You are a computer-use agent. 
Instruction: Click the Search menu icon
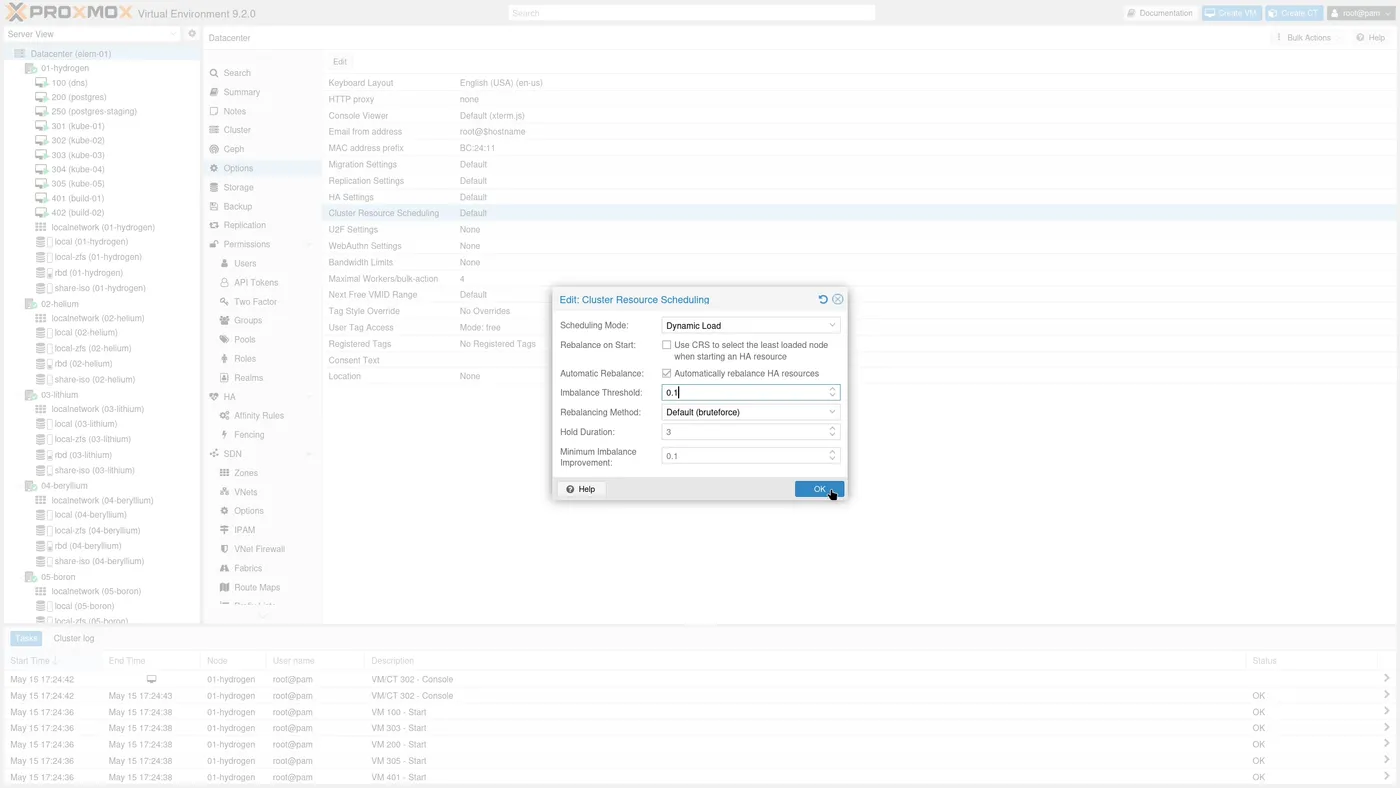tap(214, 73)
